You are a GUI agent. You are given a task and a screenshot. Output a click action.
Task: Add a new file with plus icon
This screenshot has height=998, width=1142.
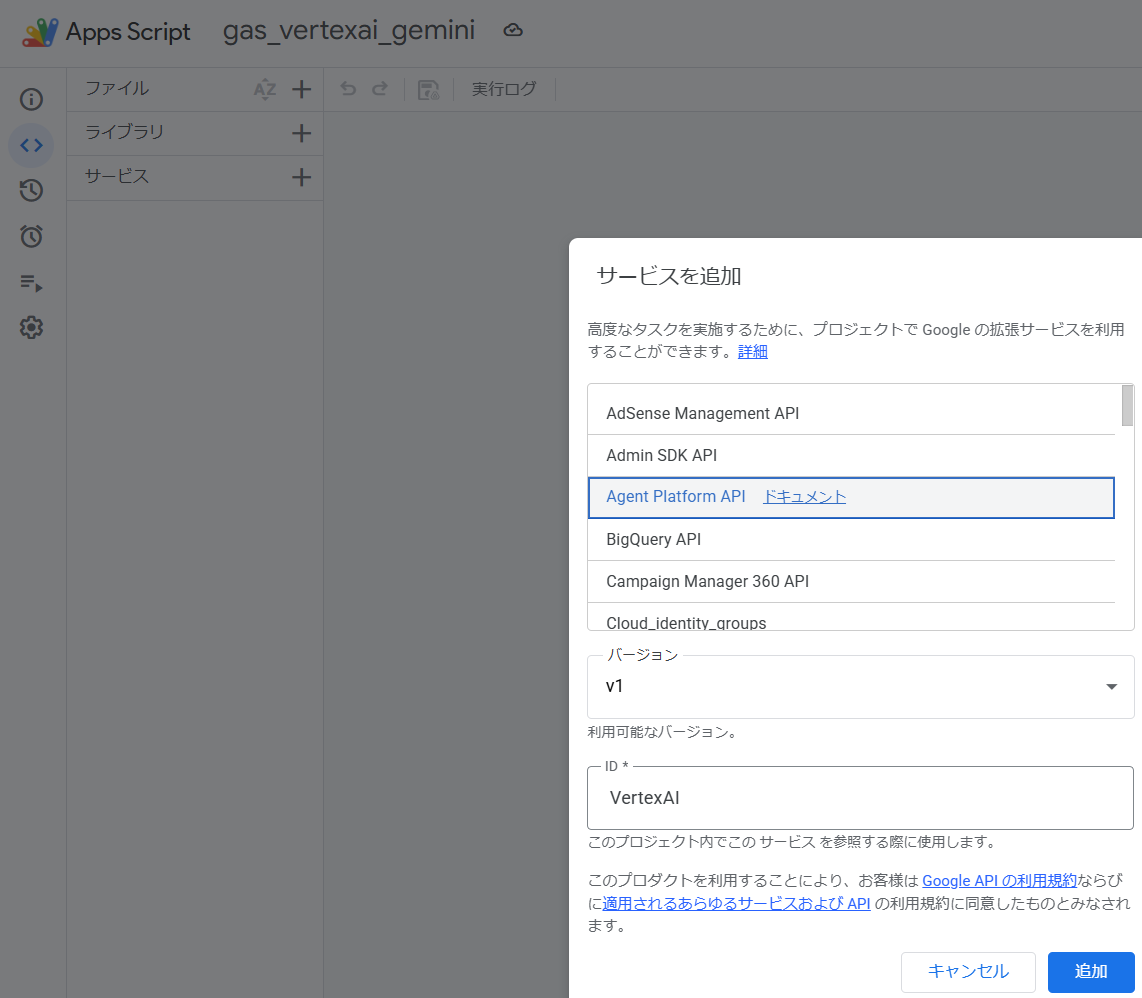pos(302,89)
